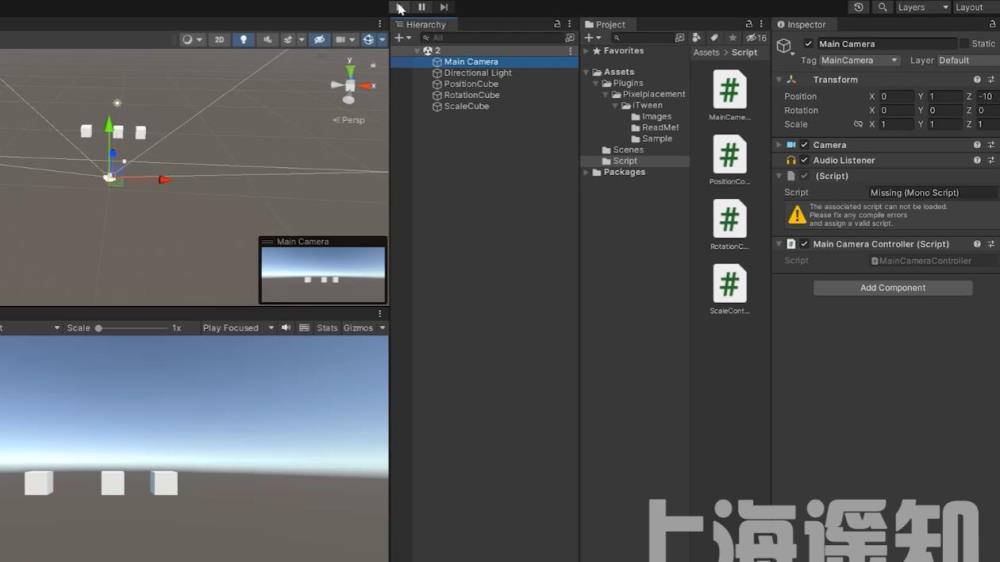Lock the Inspector panel
Image resolution: width=1000 pixels, height=562 pixels.
click(992, 24)
